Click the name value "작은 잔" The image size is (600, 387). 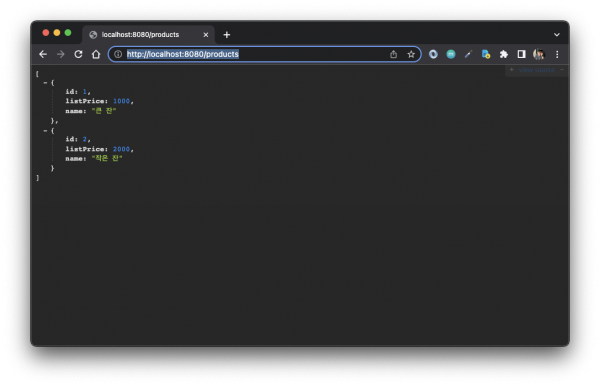tap(107, 158)
